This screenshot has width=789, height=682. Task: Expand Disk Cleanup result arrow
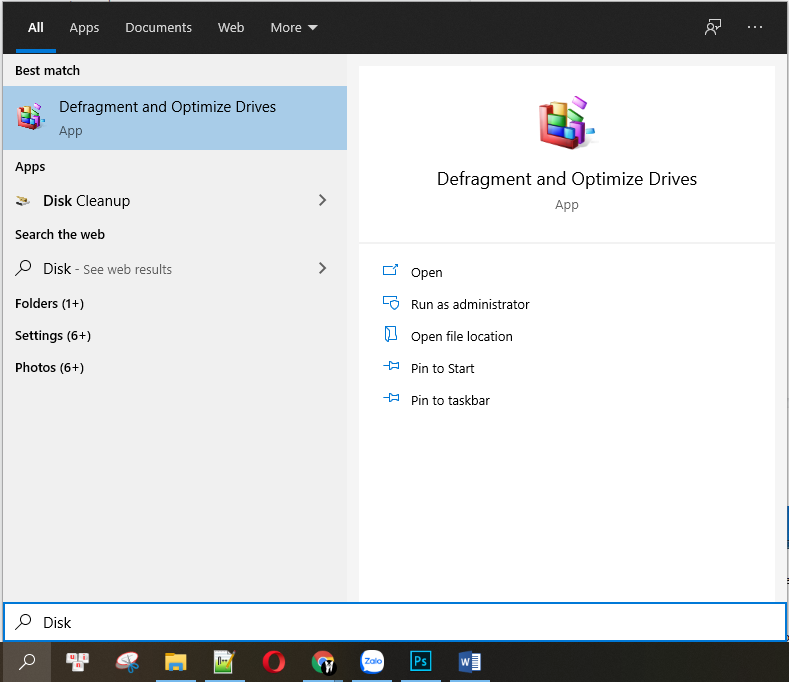pyautogui.click(x=322, y=200)
